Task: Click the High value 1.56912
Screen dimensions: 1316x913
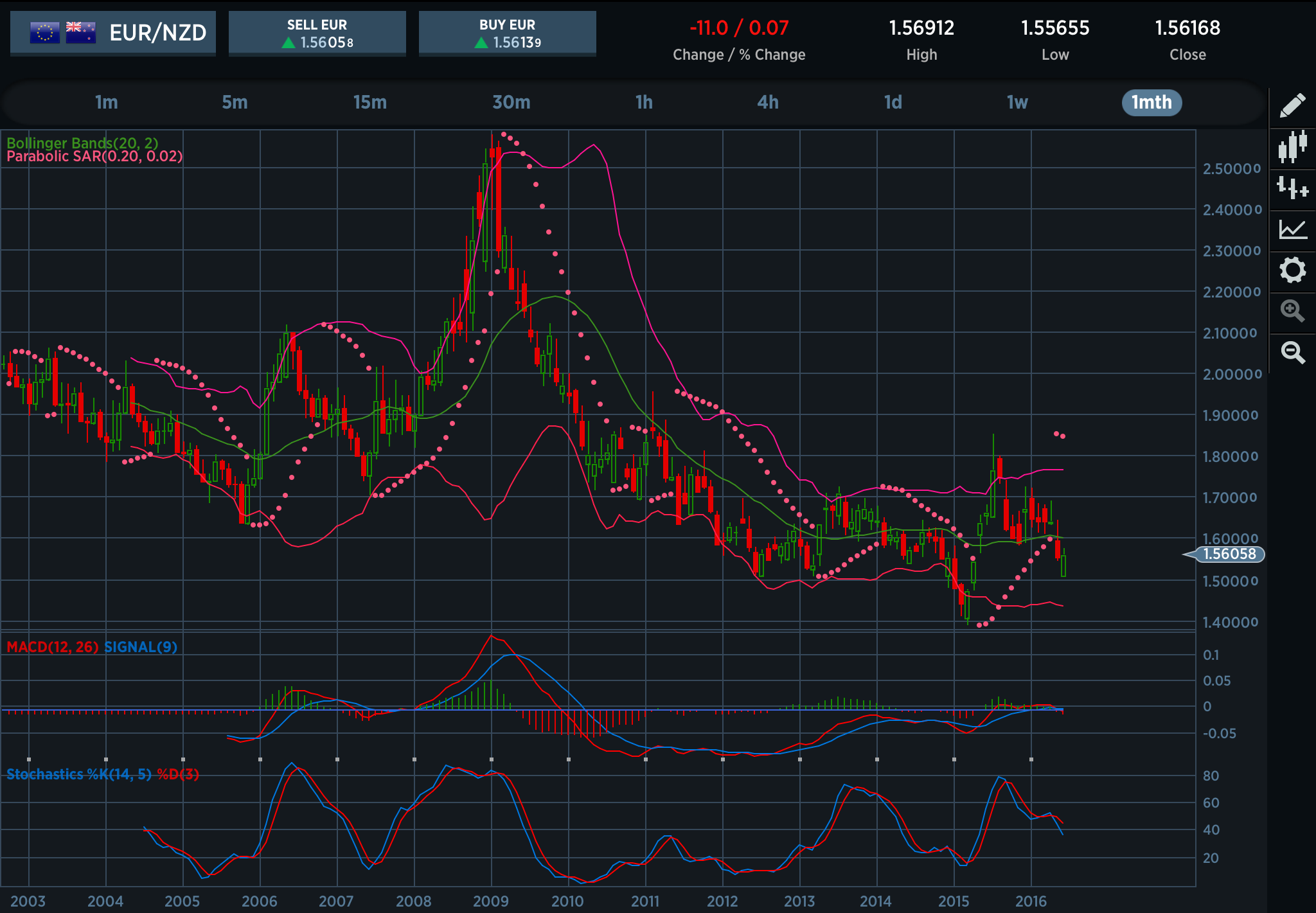Action: tap(921, 28)
